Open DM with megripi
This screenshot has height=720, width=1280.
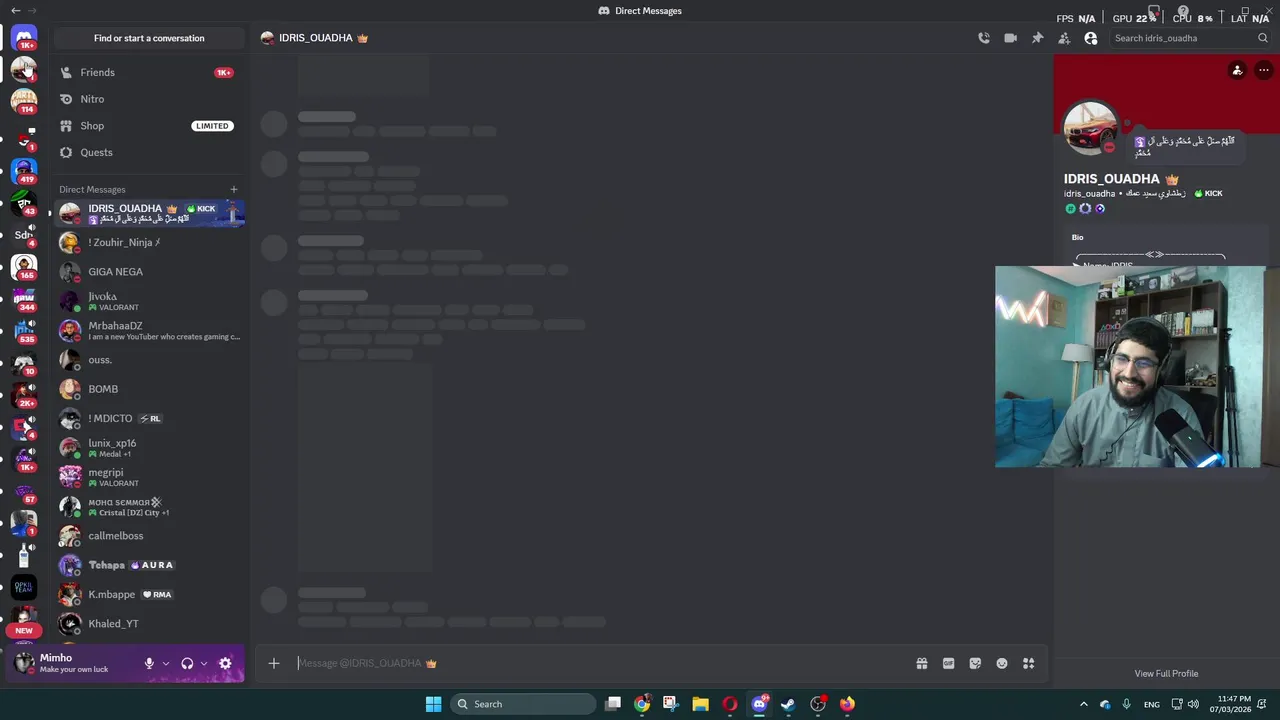(x=148, y=477)
